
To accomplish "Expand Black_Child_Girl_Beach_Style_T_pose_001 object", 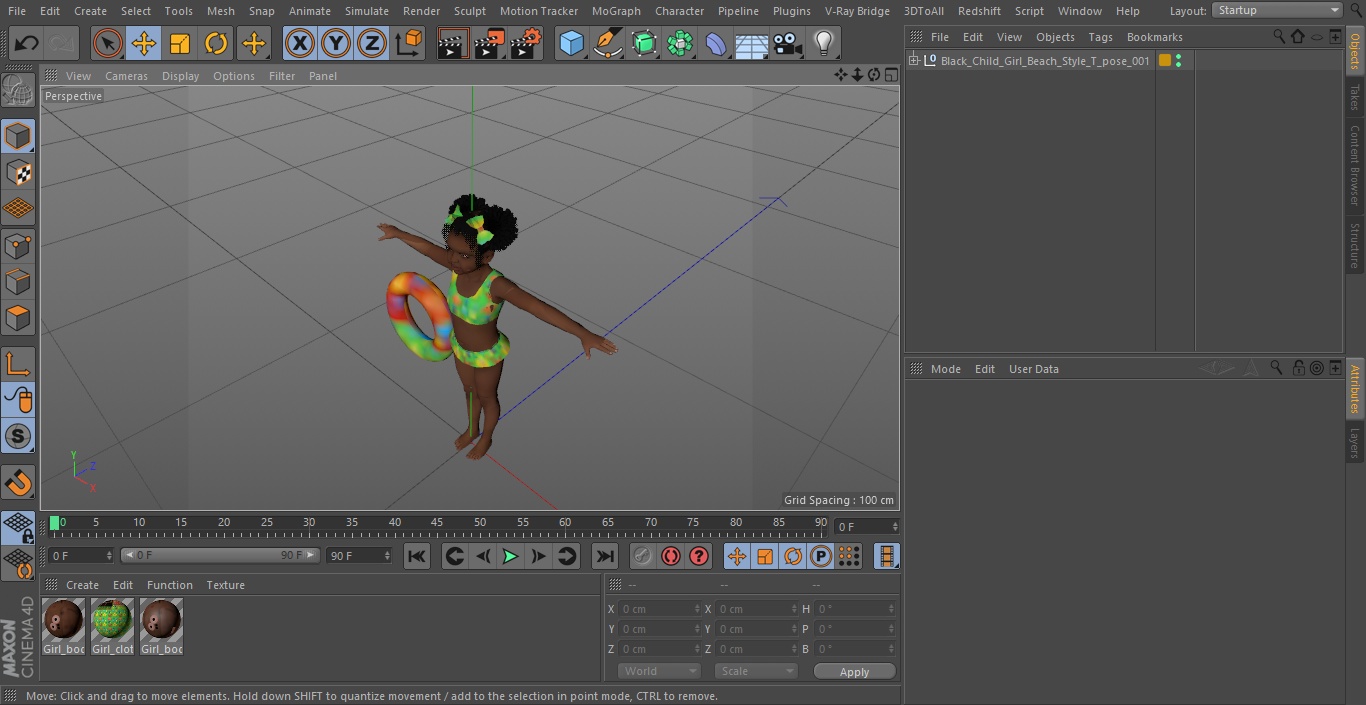I will pyautogui.click(x=913, y=61).
